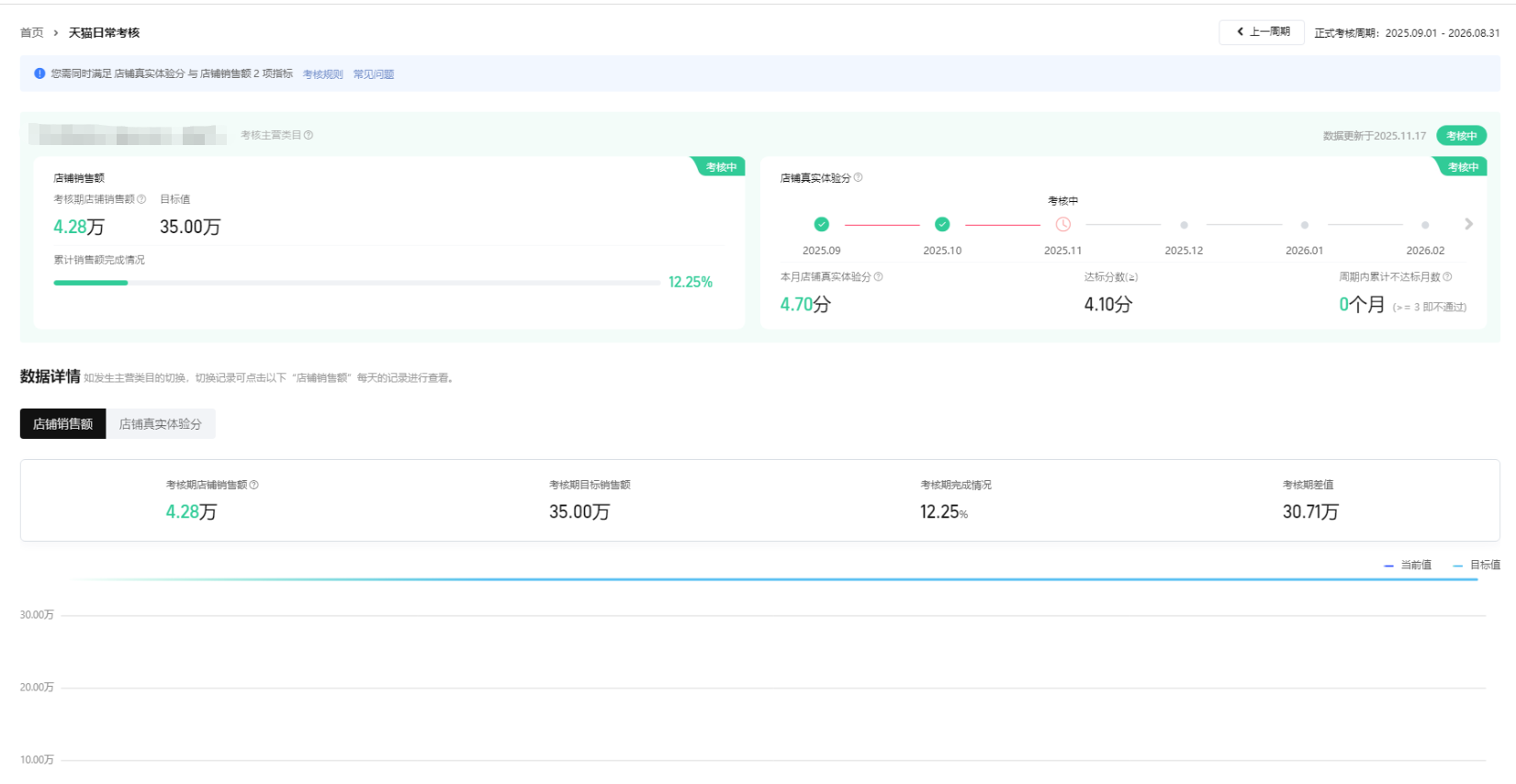Select the 2025.09 completed timeline marker
The height and width of the screenshot is (784, 1516).
pos(821,224)
